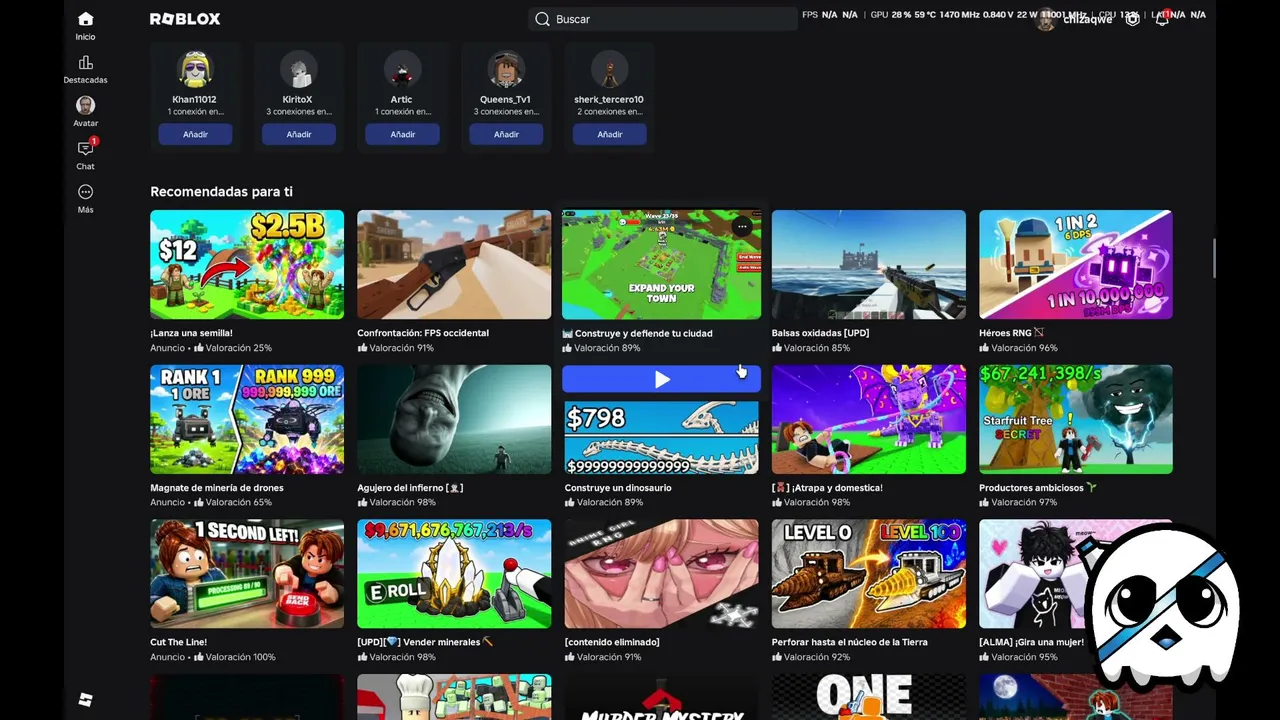Open the ¡Lanza una semilla! game thumbnail
Viewport: 1280px width, 720px height.
coord(247,264)
